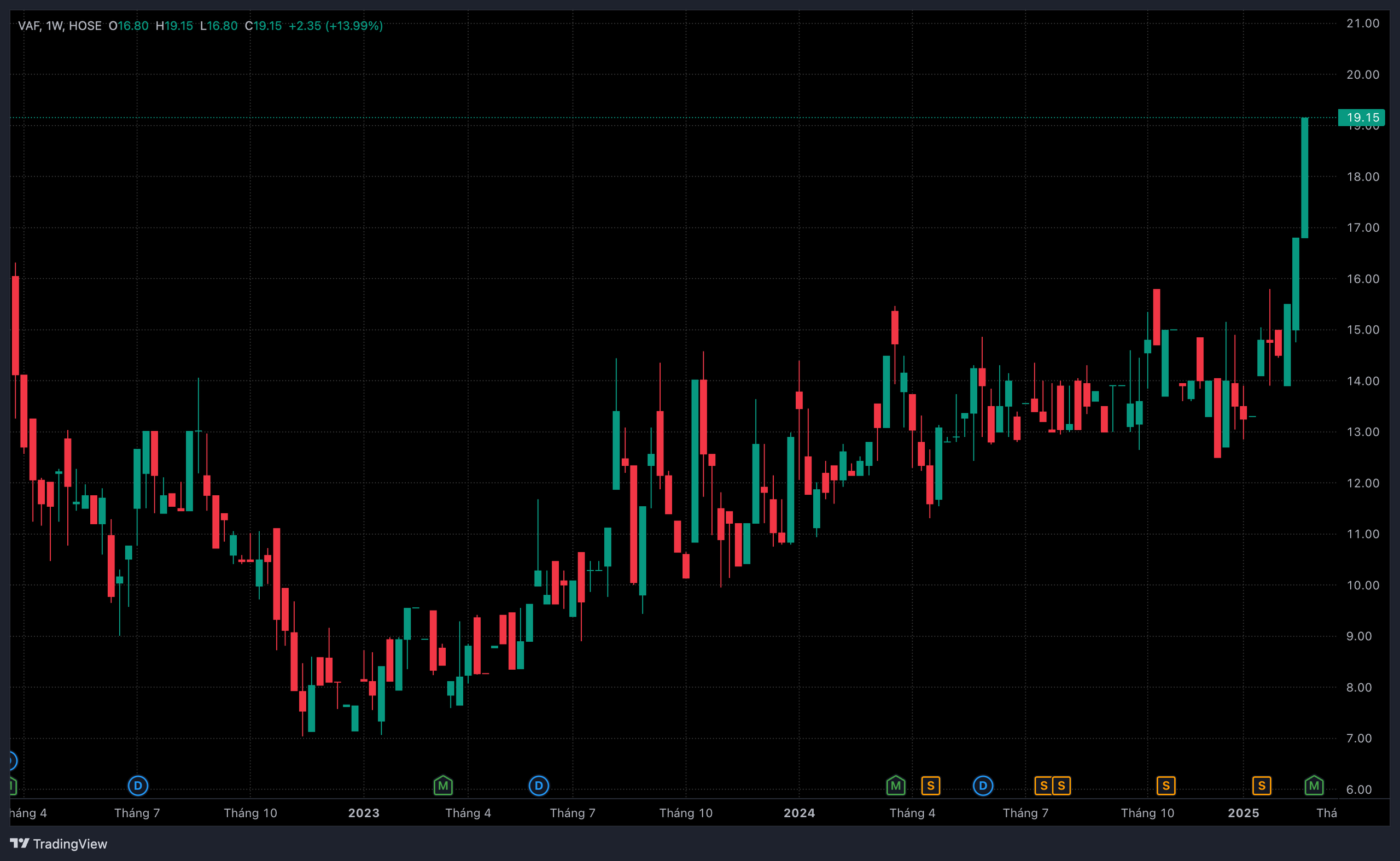The image size is (1400, 861).
Task: Click the 16.00 price axis label
Action: [1363, 279]
